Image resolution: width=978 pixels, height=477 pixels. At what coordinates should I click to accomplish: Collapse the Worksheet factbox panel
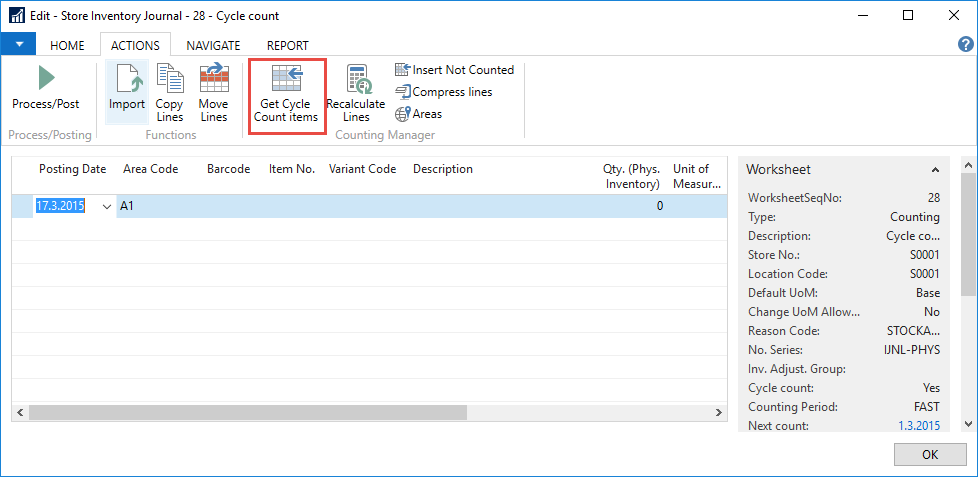pos(935,170)
